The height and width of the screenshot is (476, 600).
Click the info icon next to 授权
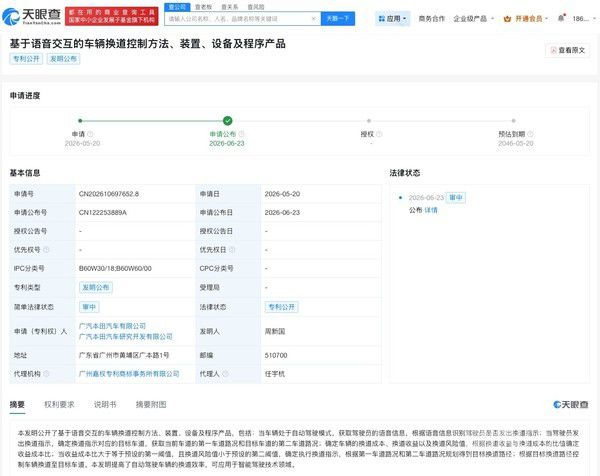(379, 134)
